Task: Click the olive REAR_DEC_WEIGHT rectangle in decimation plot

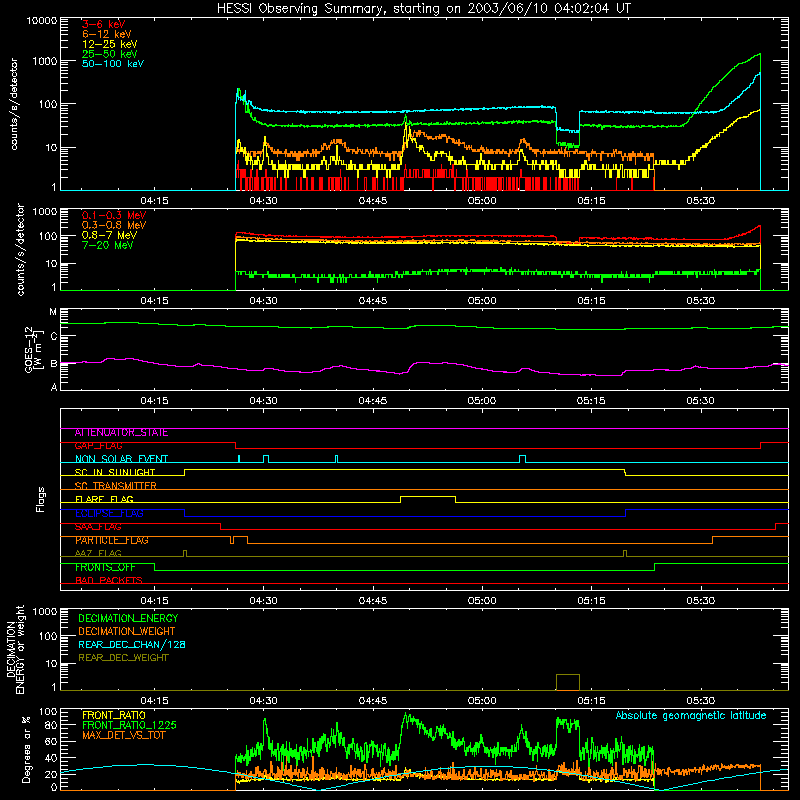Action: [x=568, y=682]
